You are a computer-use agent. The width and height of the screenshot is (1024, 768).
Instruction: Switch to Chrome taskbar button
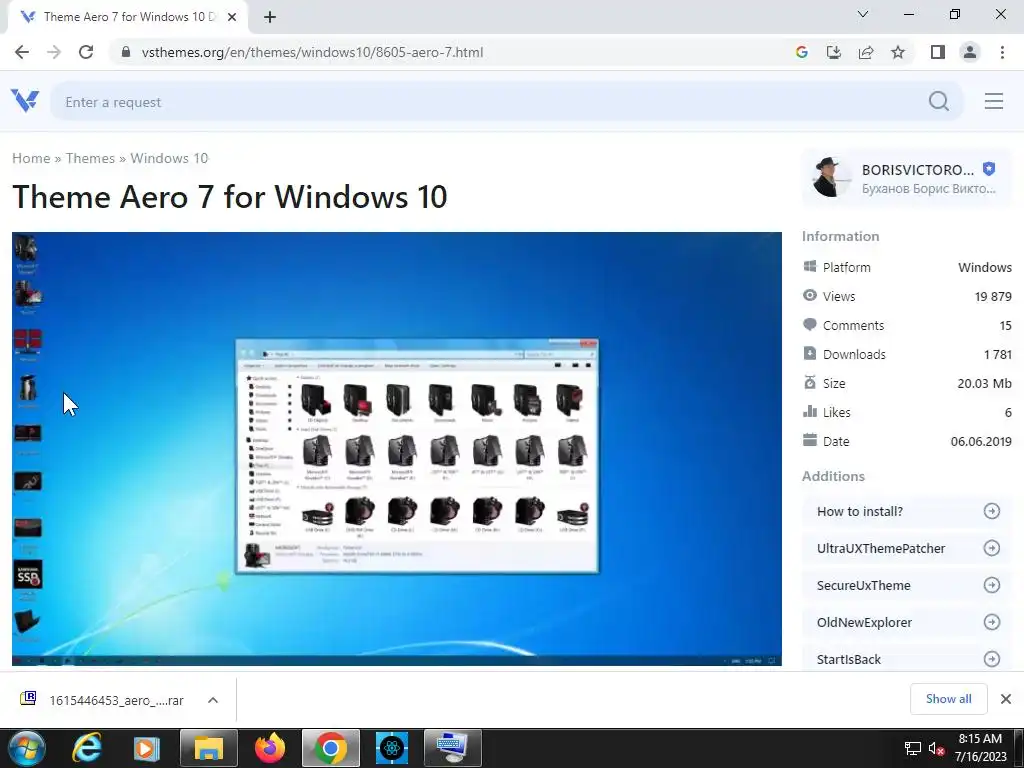tap(330, 748)
